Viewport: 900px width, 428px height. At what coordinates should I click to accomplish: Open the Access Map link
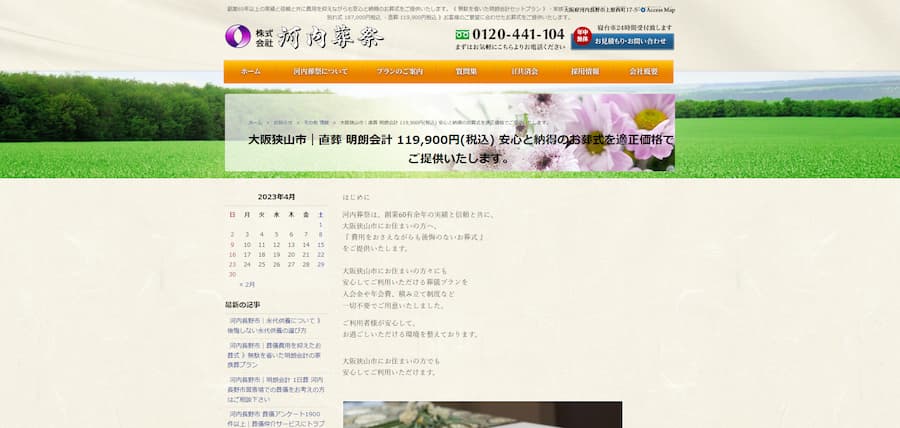pyautogui.click(x=660, y=10)
